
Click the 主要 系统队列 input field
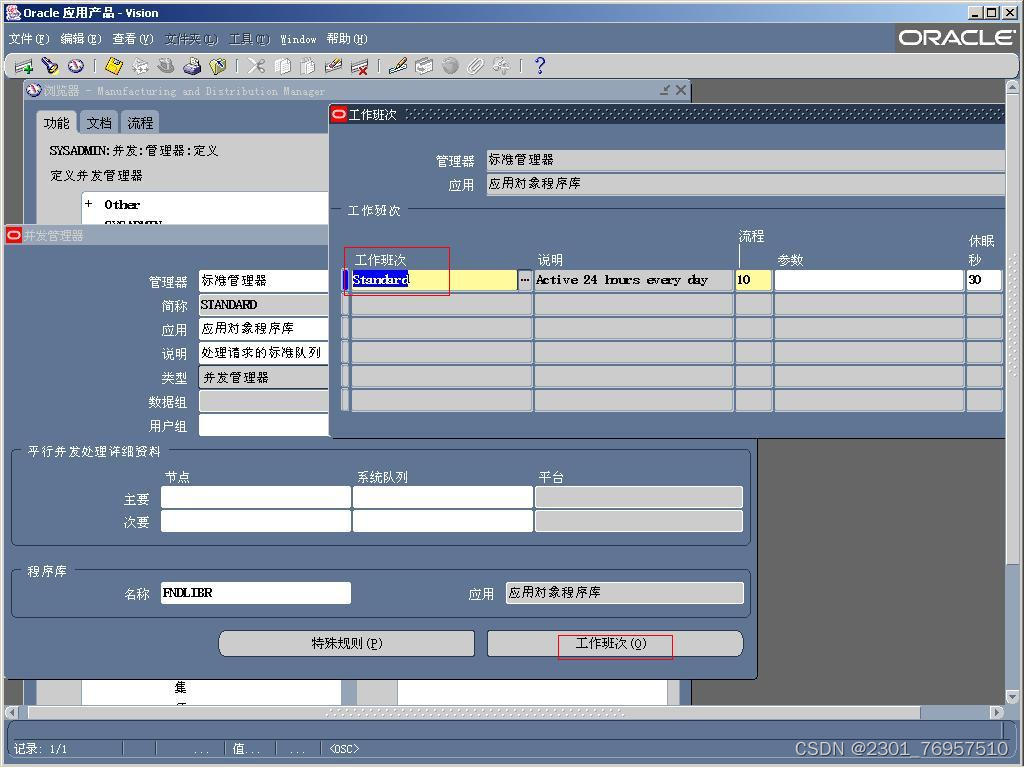443,497
